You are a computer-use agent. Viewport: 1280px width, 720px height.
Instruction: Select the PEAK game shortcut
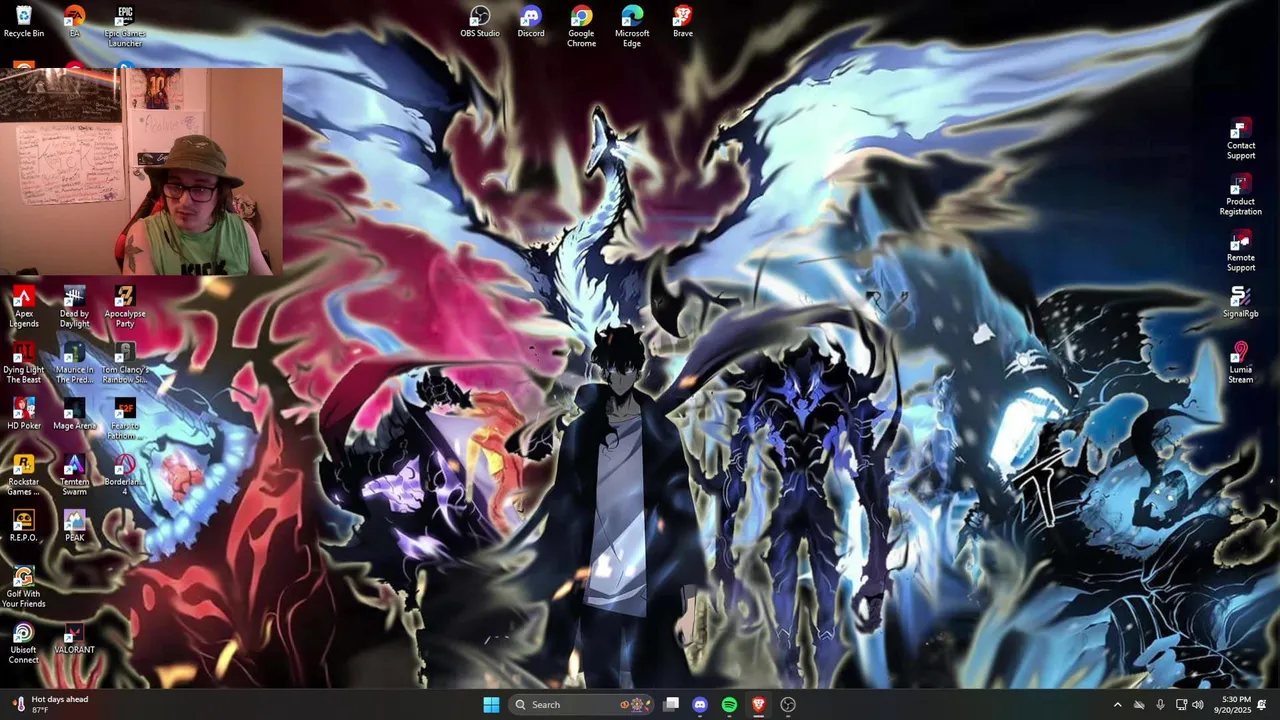point(74,526)
